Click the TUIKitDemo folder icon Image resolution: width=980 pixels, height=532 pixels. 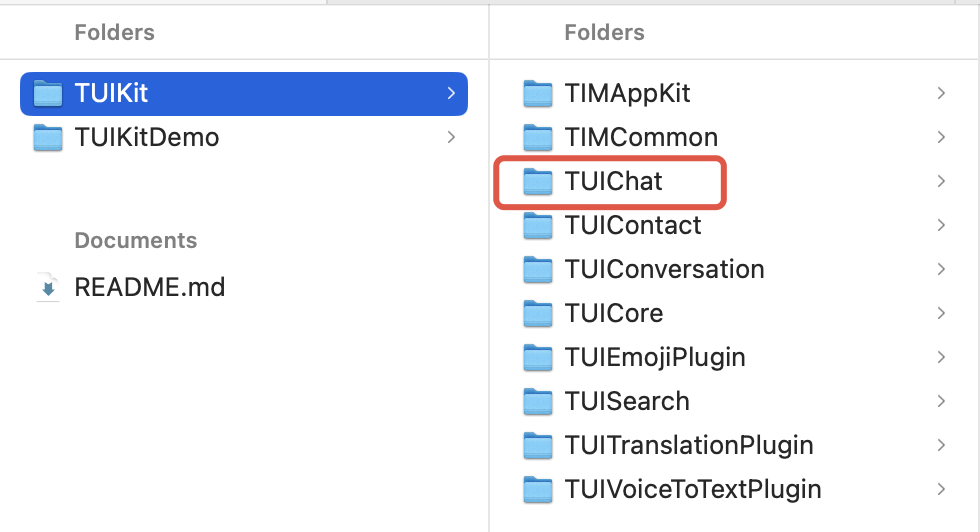click(x=48, y=137)
